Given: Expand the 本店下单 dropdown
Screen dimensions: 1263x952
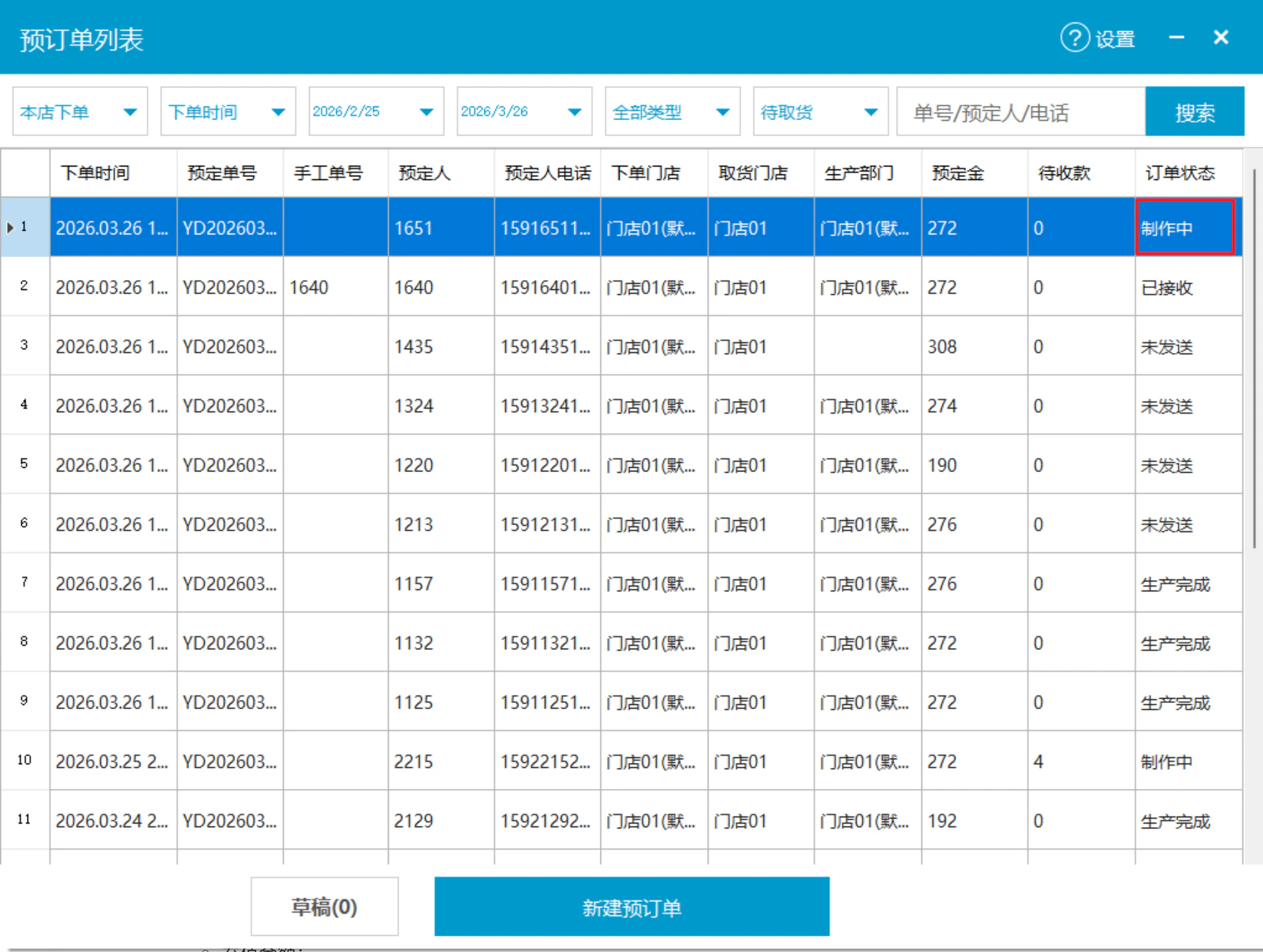Looking at the screenshot, I should 80,112.
